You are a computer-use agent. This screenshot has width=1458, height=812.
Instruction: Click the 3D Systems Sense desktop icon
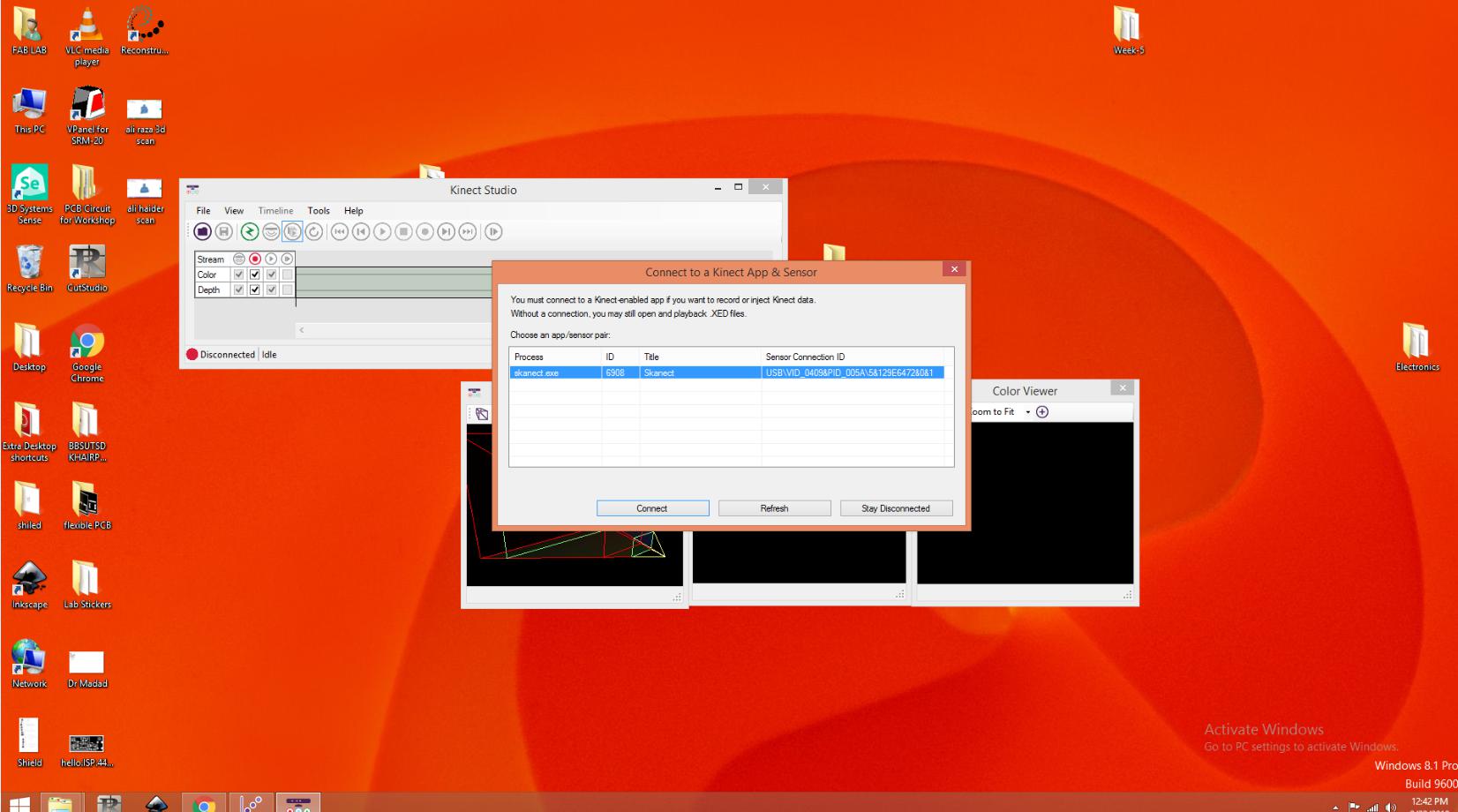(x=29, y=195)
